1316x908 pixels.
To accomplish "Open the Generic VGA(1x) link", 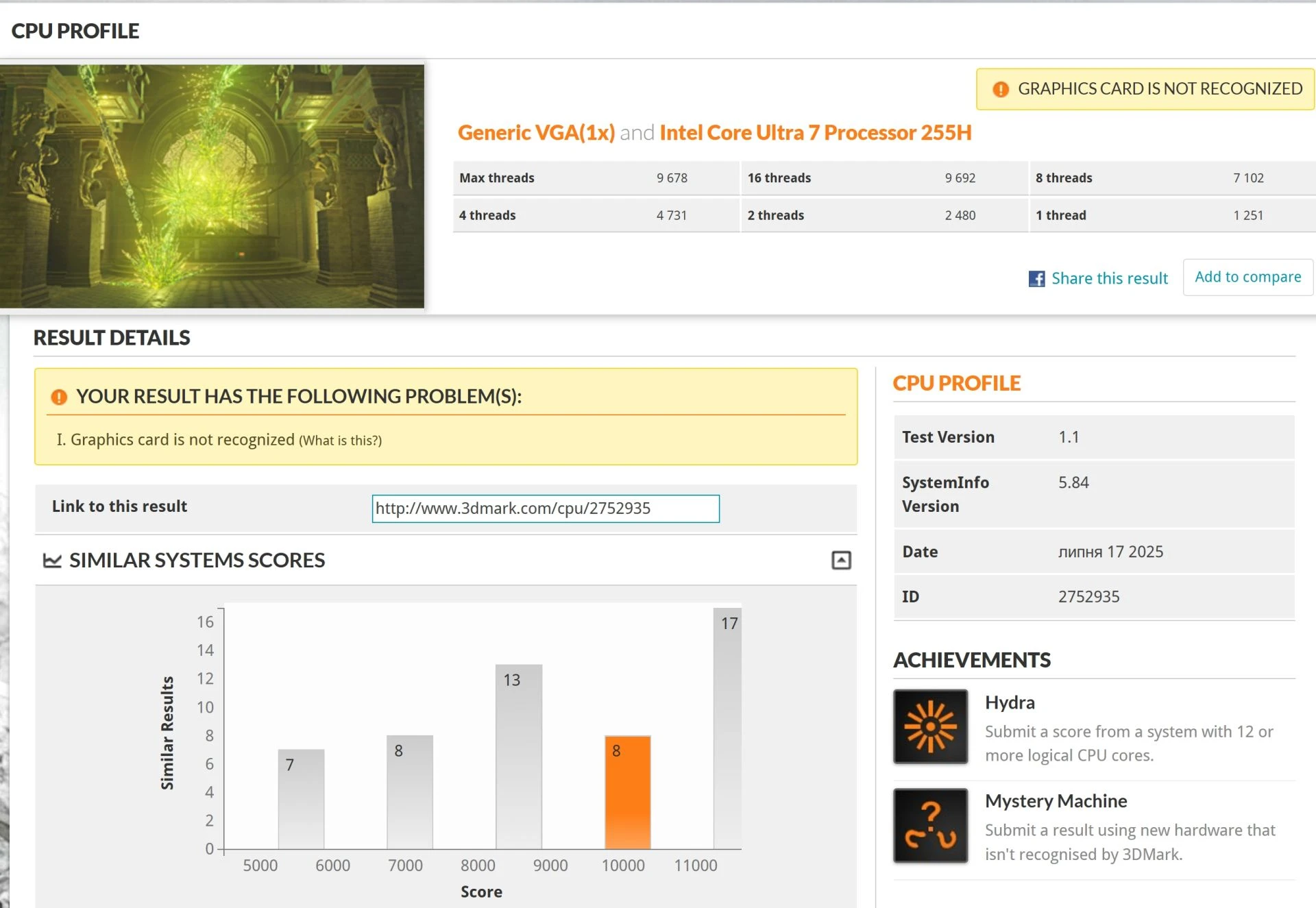I will pyautogui.click(x=536, y=132).
